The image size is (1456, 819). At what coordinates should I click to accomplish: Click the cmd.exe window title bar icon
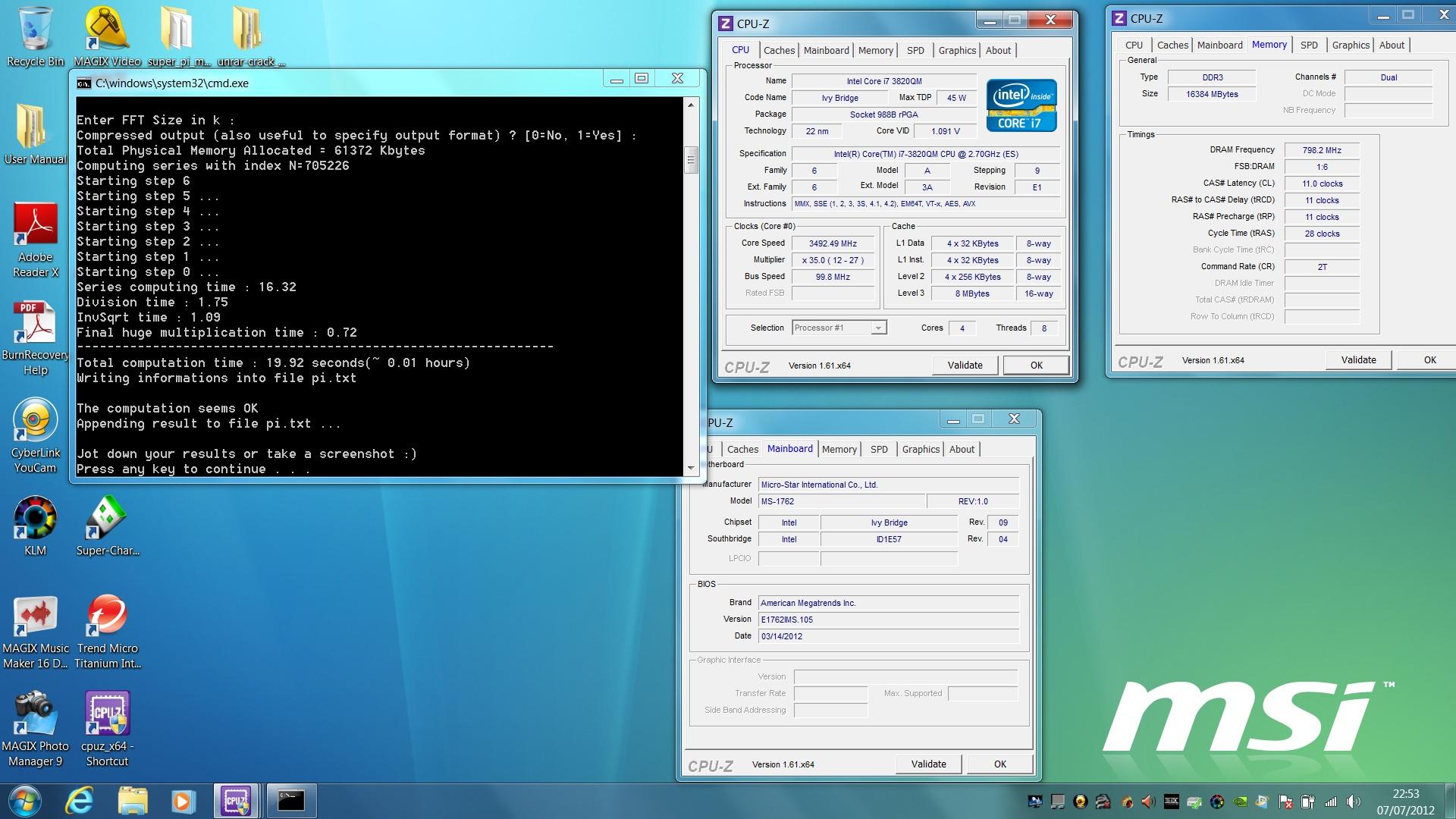[x=83, y=83]
